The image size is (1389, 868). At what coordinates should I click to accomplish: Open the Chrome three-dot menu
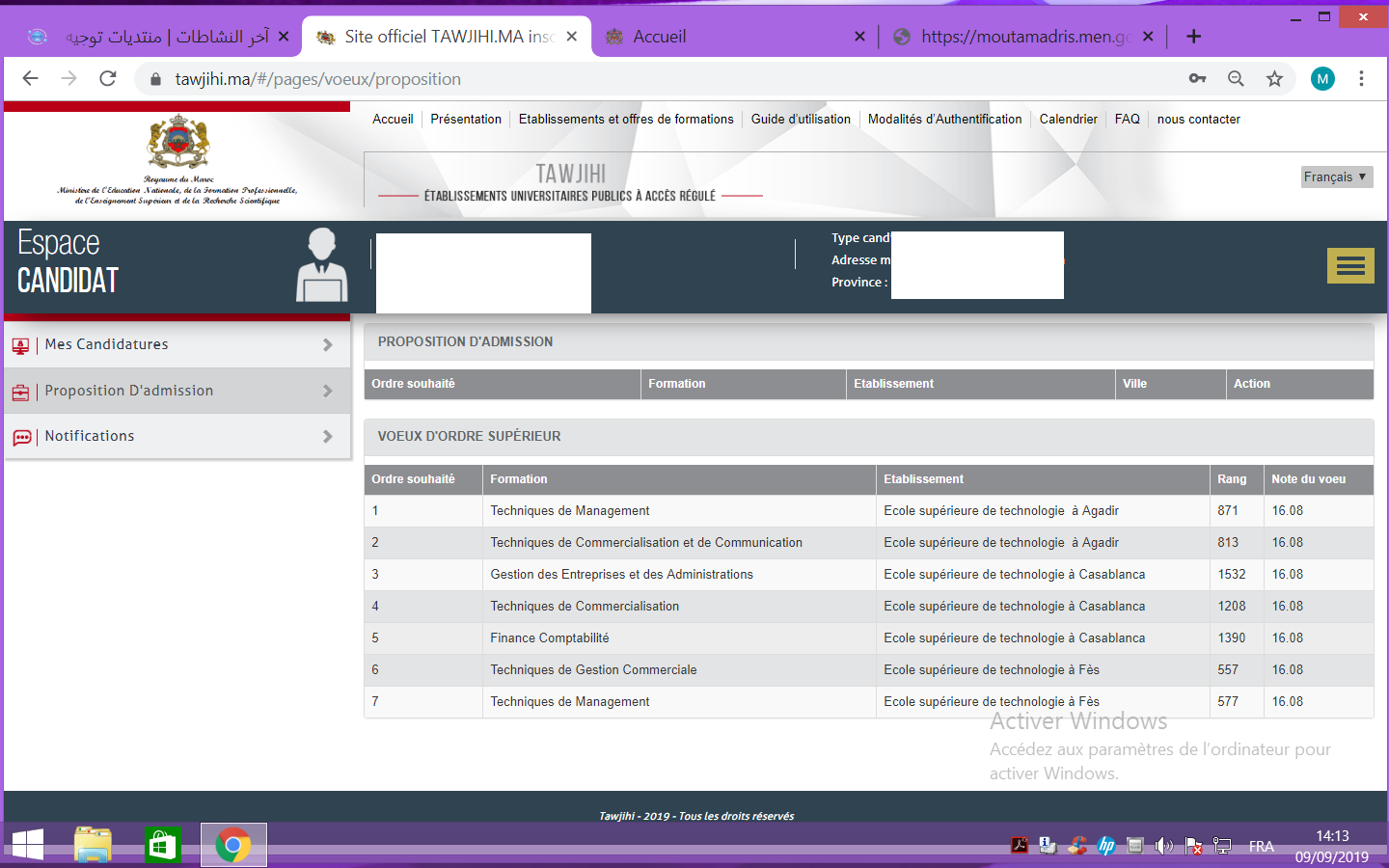click(x=1361, y=79)
